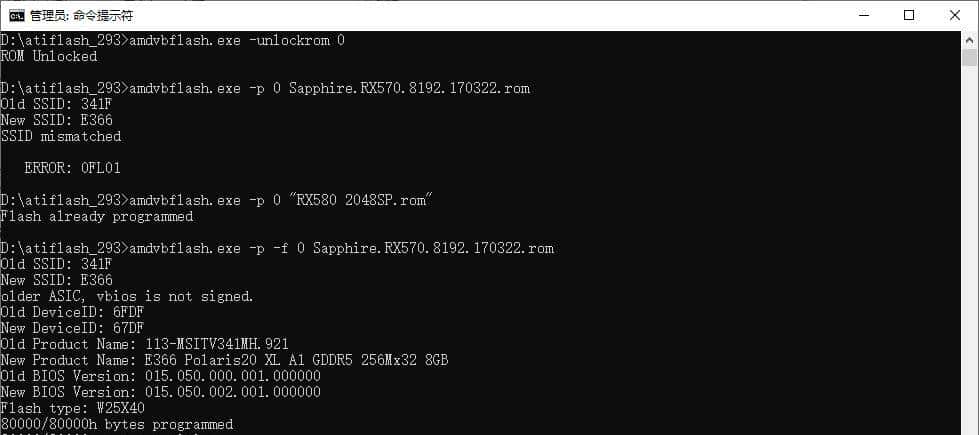Close the Command Prompt window
Screen dimensions: 979x435
(955, 15)
